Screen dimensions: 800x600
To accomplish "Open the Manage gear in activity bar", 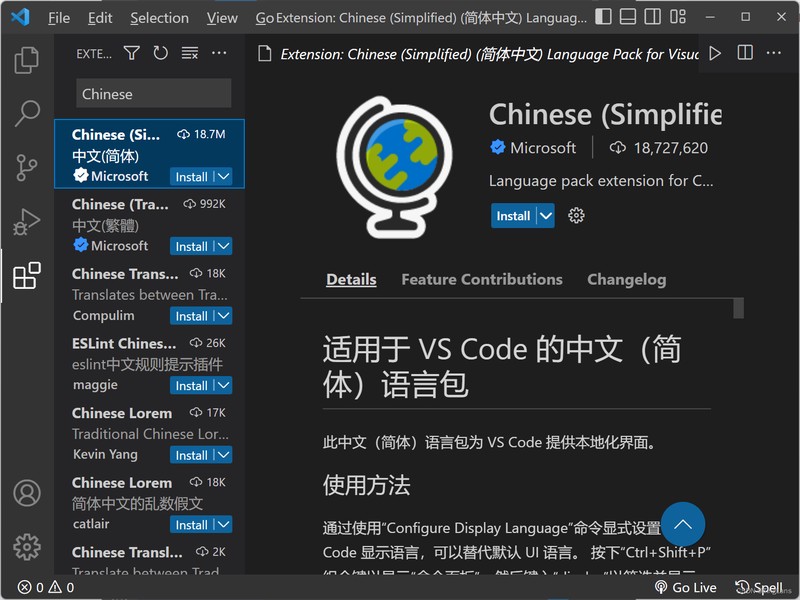I will pos(27,547).
